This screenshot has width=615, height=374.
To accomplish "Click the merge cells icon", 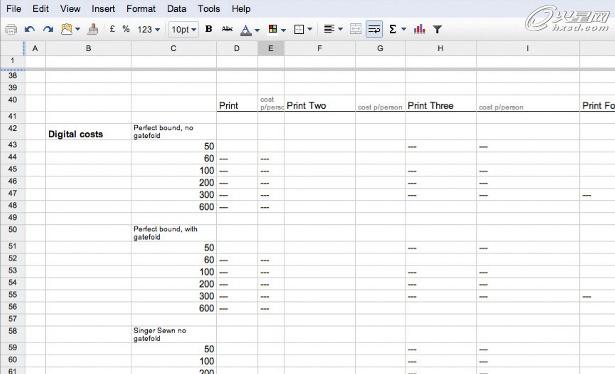I will [x=355, y=29].
